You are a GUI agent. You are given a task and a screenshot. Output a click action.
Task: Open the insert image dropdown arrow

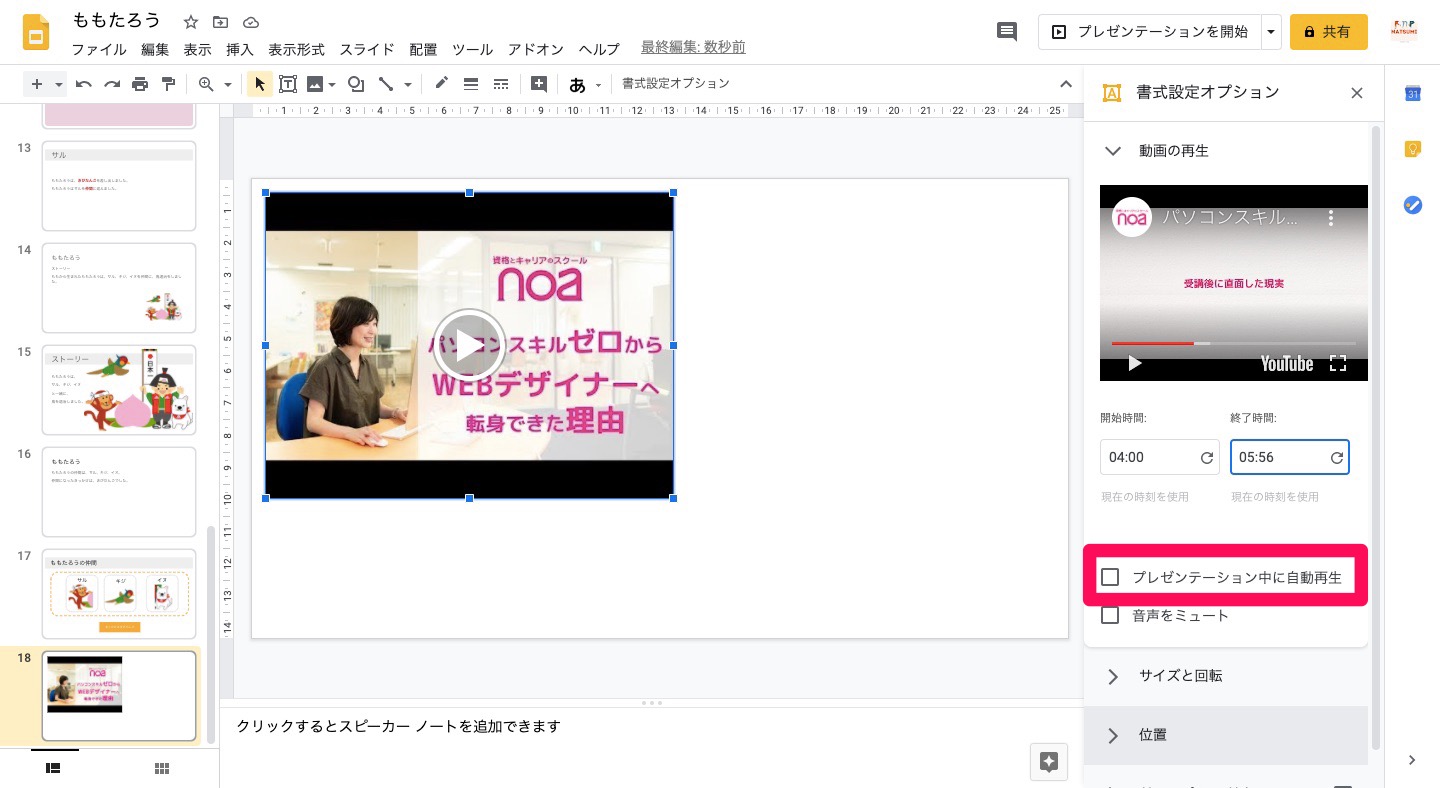tap(332, 85)
